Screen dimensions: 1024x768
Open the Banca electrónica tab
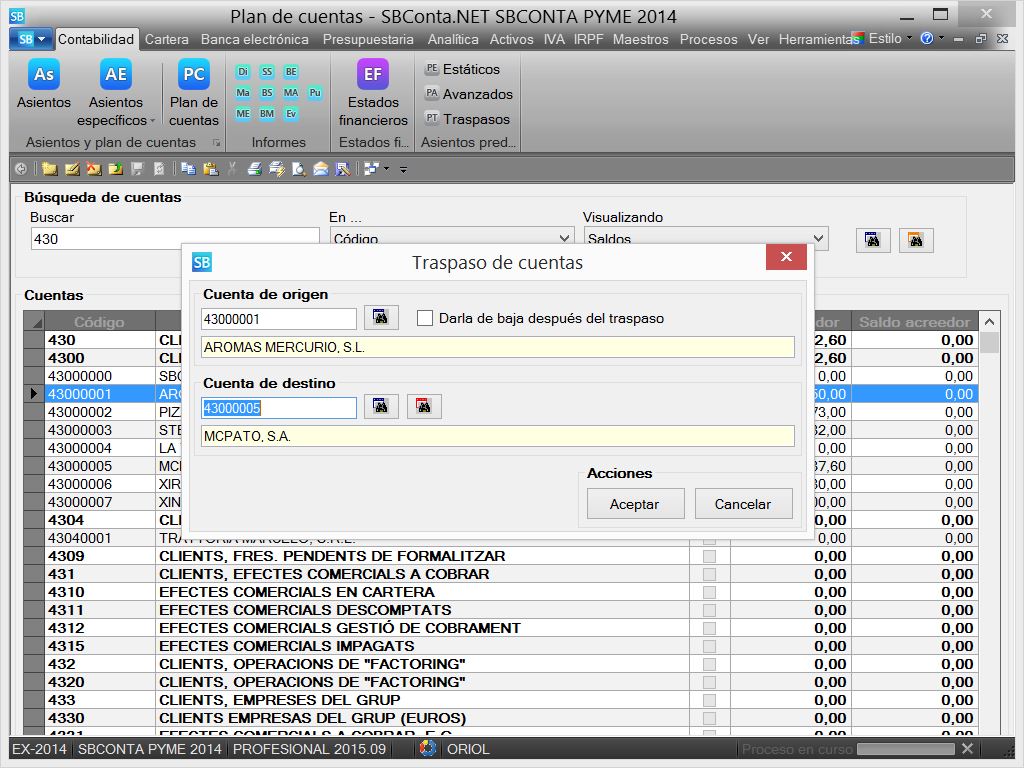(x=254, y=39)
